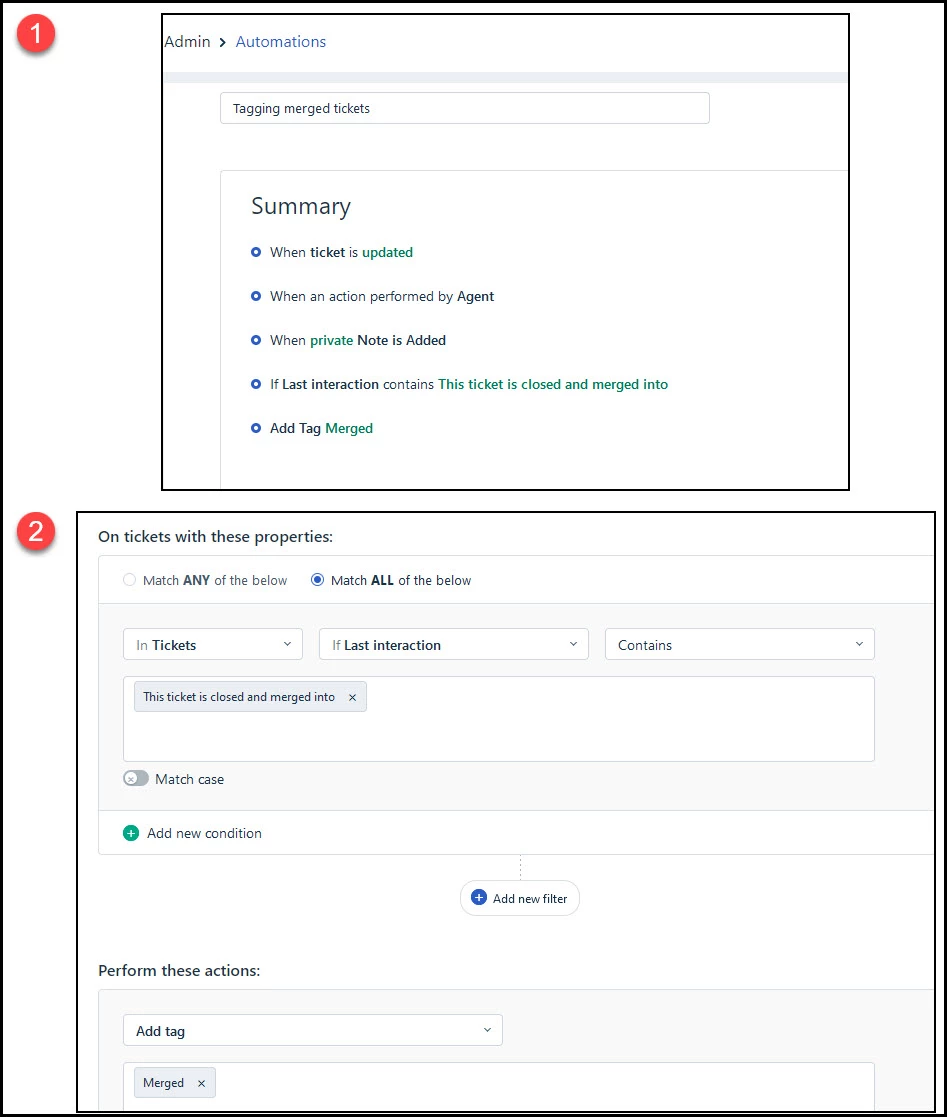The width and height of the screenshot is (947, 1117).
Task: Click the bullet icon beside 'Add Tag Merged'
Action: [x=256, y=428]
